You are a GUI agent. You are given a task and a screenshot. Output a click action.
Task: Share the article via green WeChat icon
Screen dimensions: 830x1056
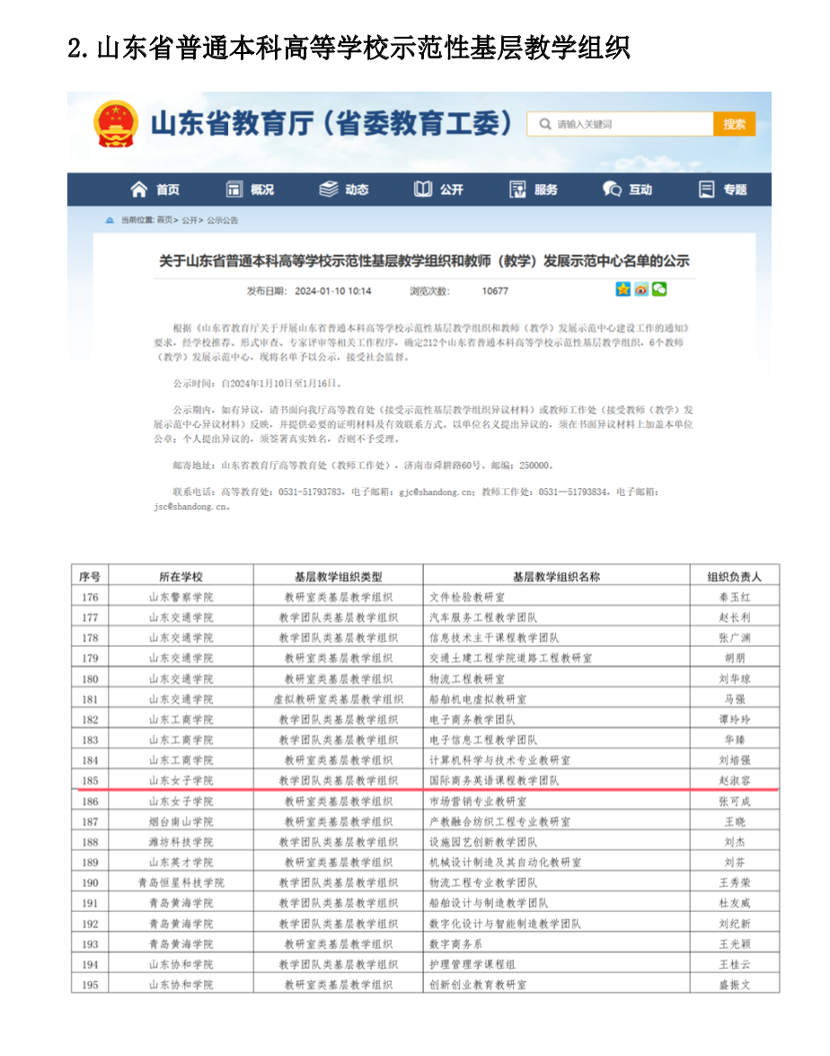pyautogui.click(x=659, y=290)
